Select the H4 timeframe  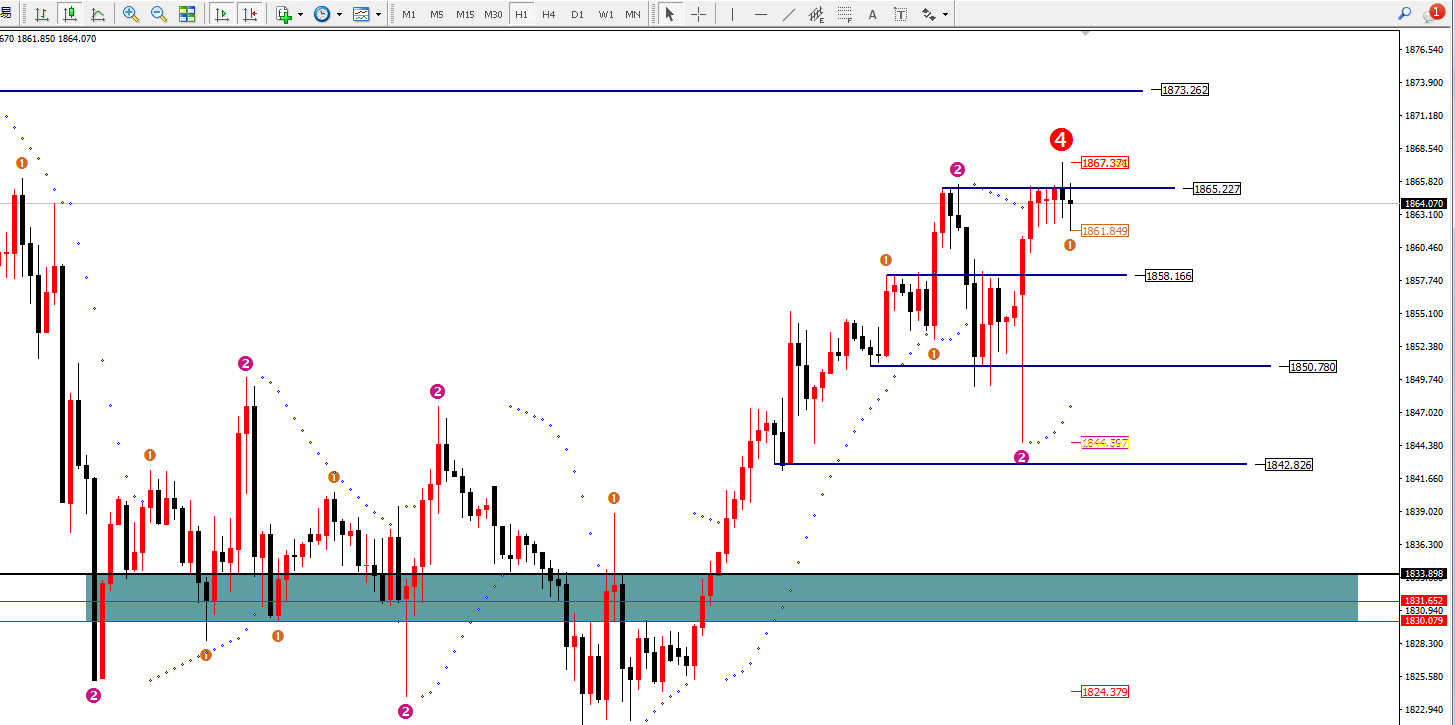click(x=549, y=15)
